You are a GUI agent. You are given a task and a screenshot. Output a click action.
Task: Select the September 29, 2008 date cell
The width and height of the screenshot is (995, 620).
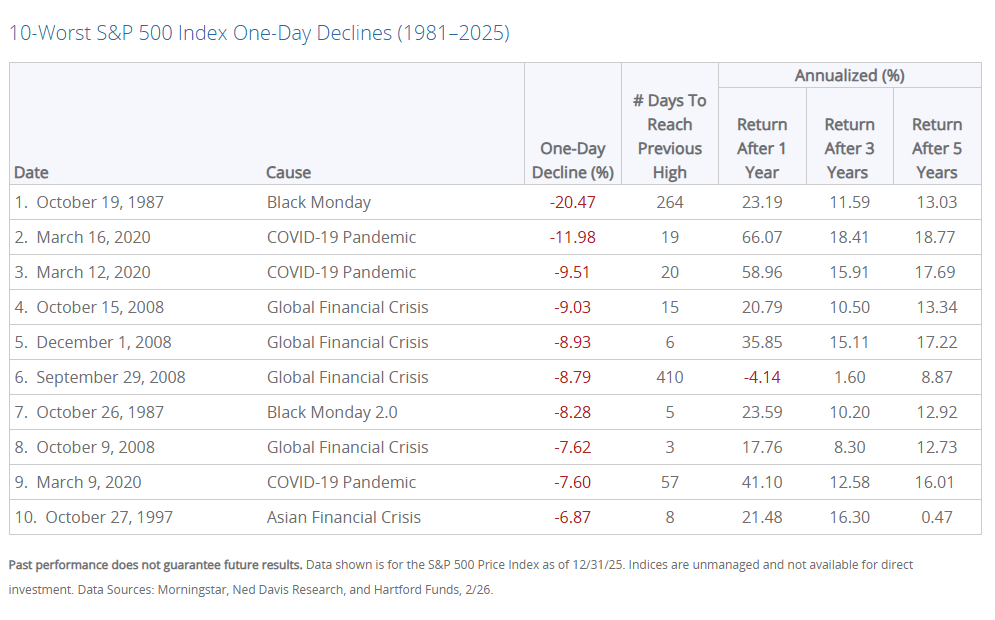click(x=110, y=377)
